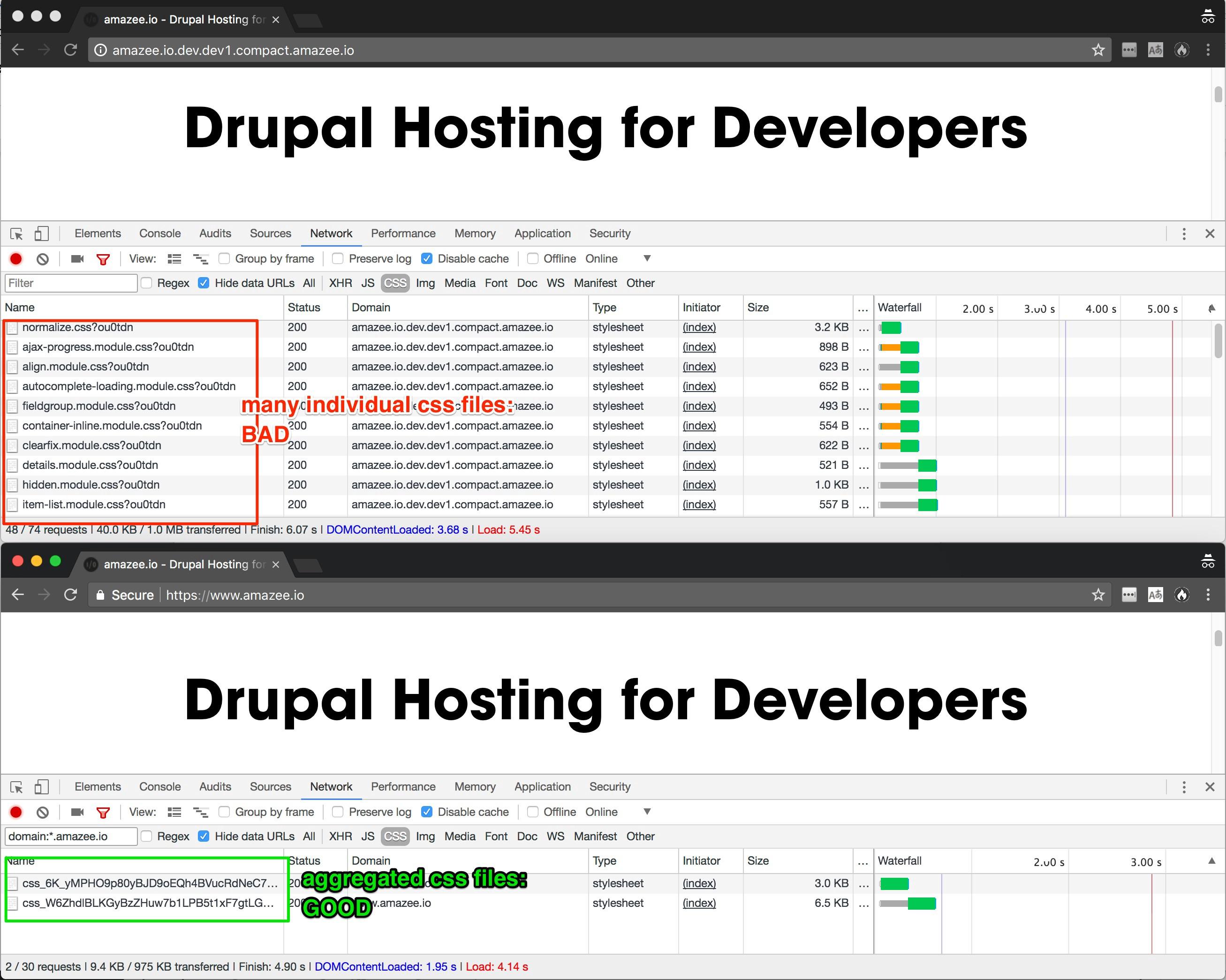Toggle device toolbar icon in top DevTools
Screen dimensions: 1226x980
pos(42,234)
